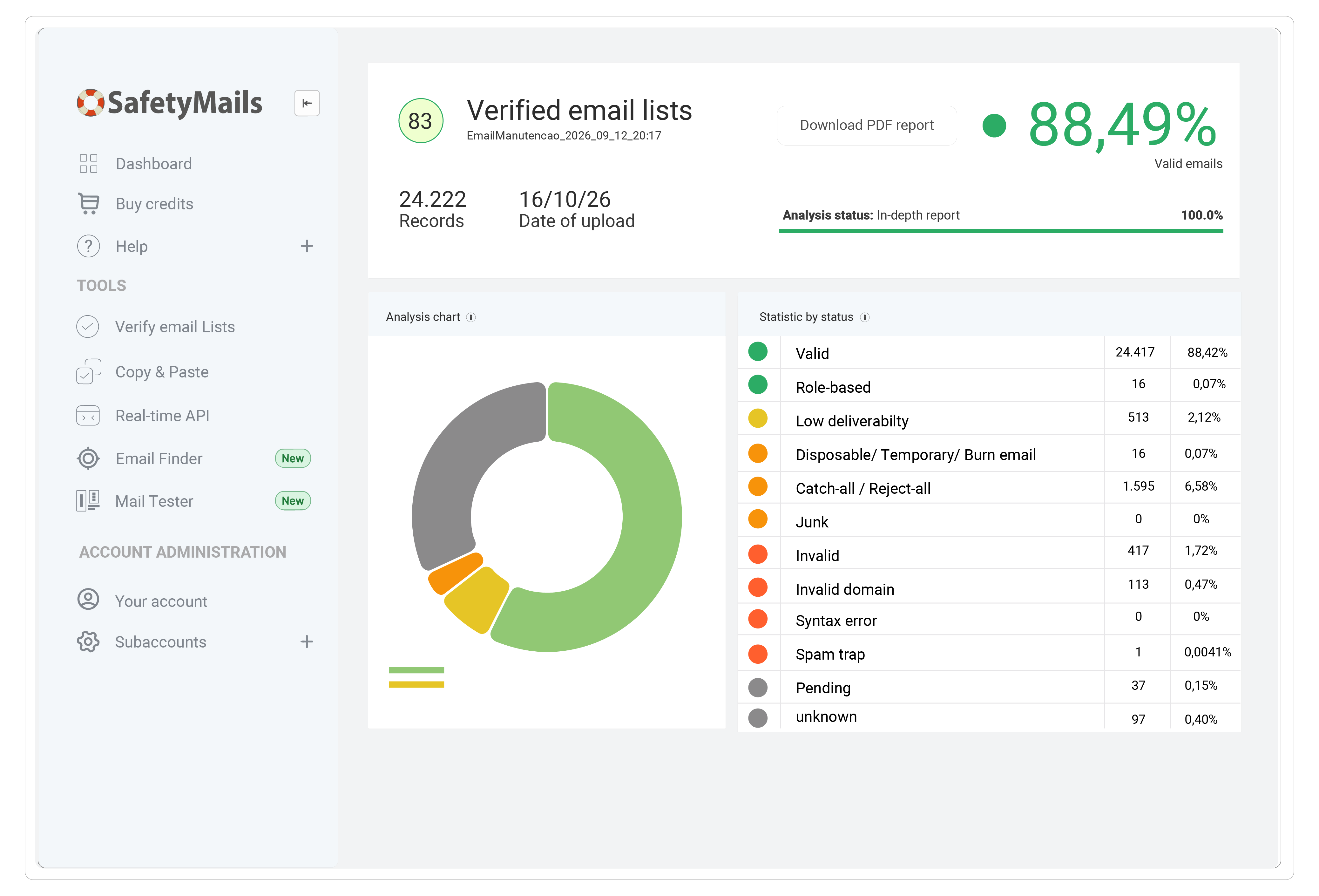Screen dimensions: 1319x896
Task: Click the Email Finder target icon
Action: pyautogui.click(x=88, y=458)
